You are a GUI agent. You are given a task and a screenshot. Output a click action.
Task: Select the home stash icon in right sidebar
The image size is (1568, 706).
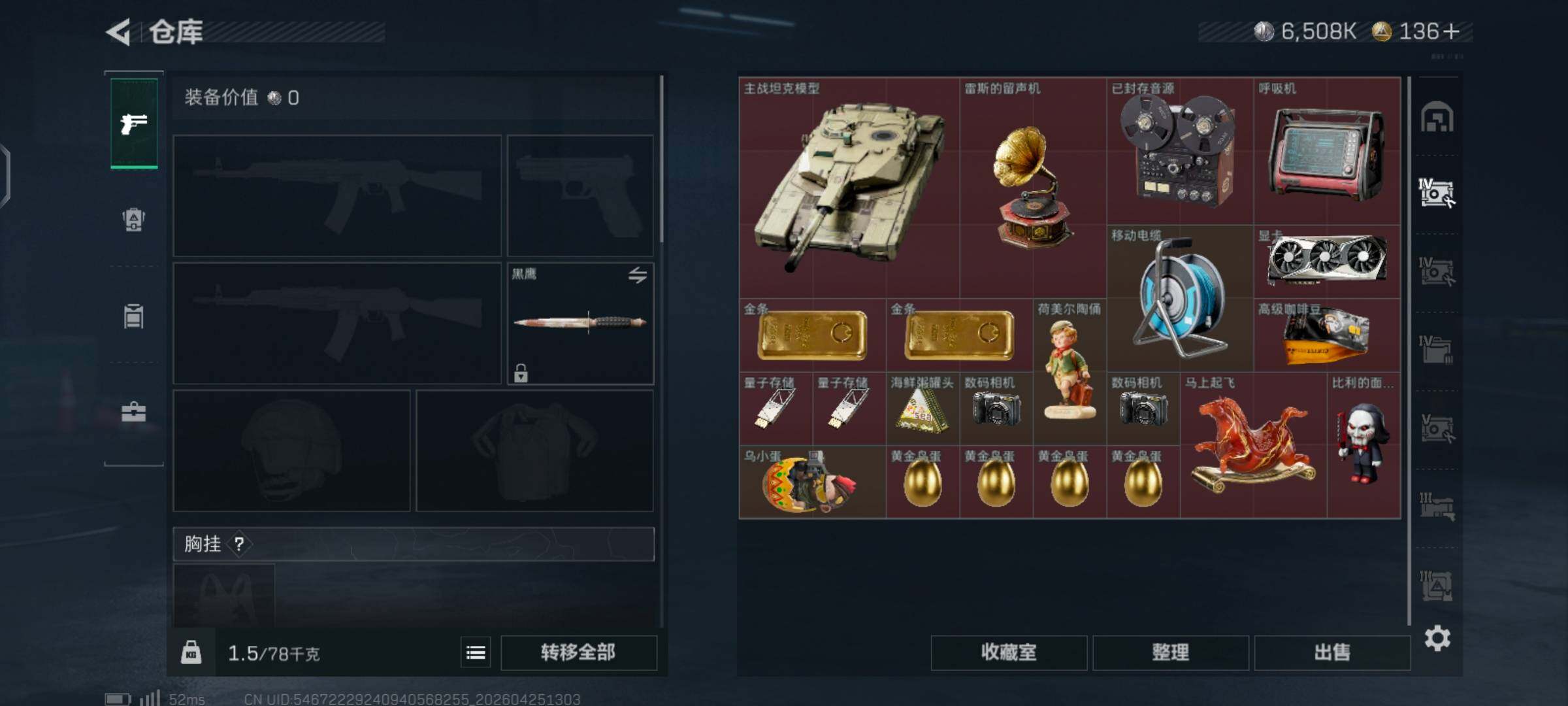(1437, 117)
